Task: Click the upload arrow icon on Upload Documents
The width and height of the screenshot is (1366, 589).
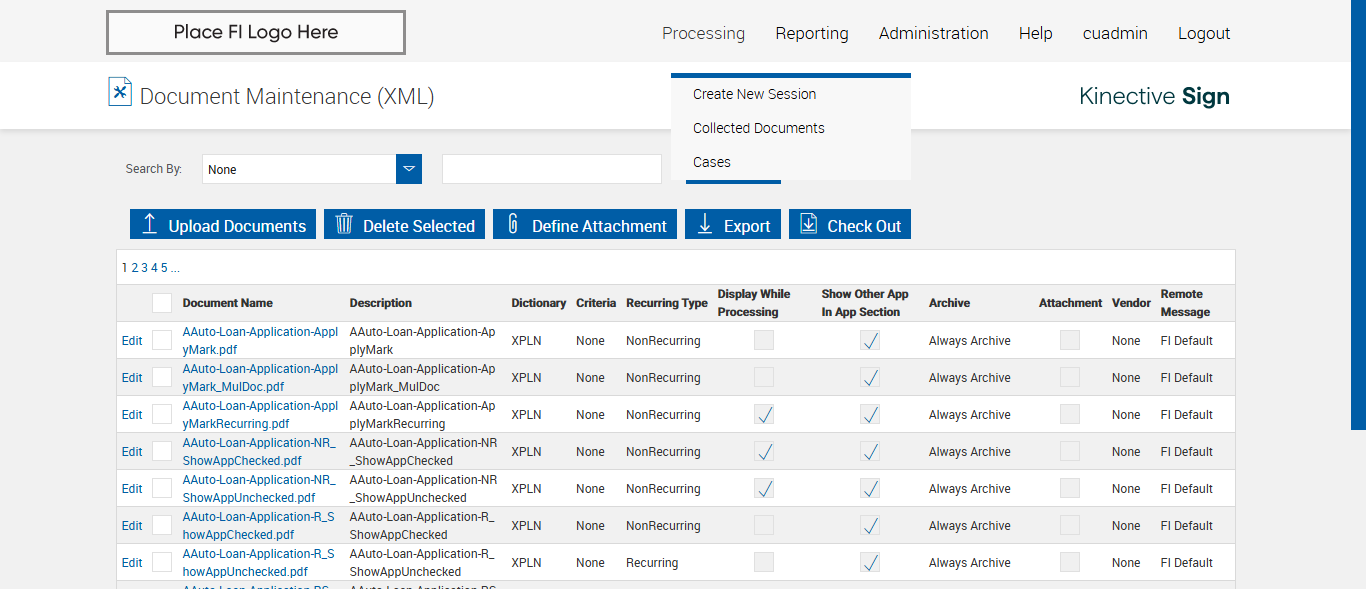Action: pos(149,225)
